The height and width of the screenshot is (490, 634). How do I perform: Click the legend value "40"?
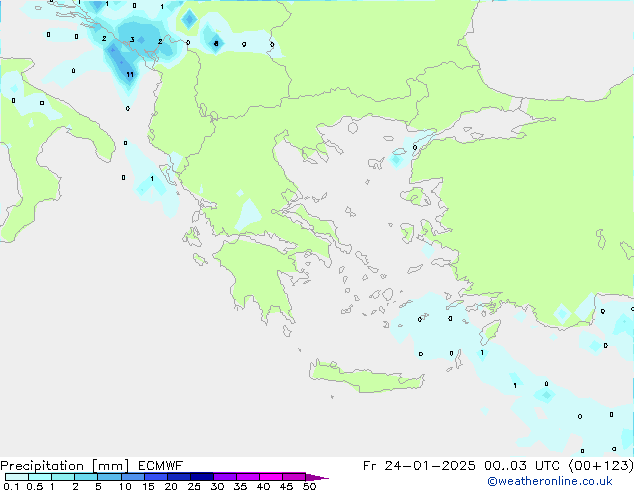click(x=263, y=486)
